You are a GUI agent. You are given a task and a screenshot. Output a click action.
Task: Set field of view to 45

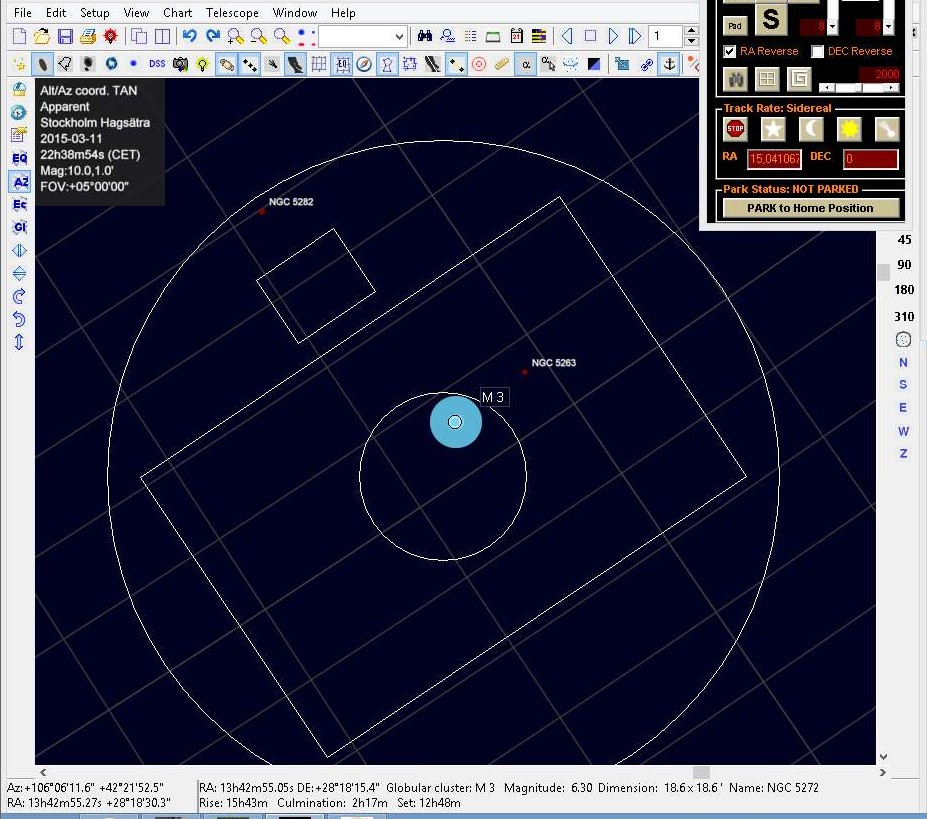[904, 239]
